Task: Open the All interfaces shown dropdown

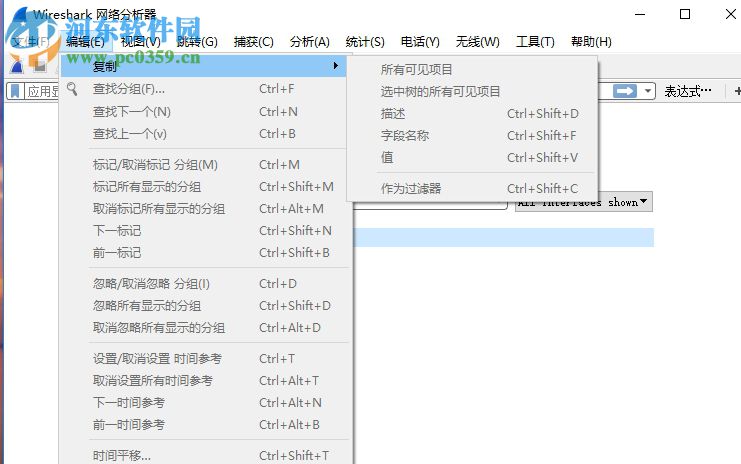Action: click(584, 202)
